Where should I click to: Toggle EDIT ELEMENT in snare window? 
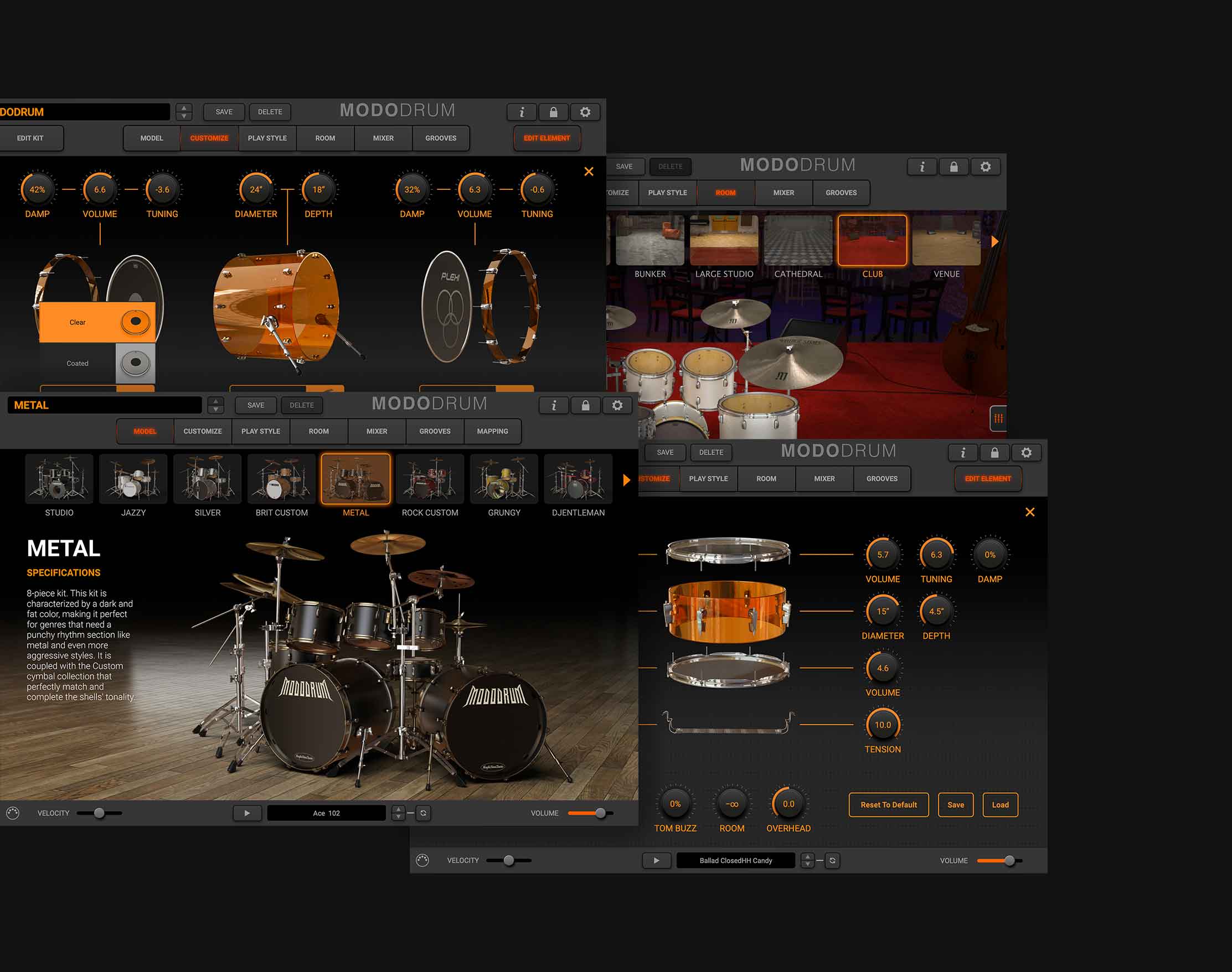(988, 479)
